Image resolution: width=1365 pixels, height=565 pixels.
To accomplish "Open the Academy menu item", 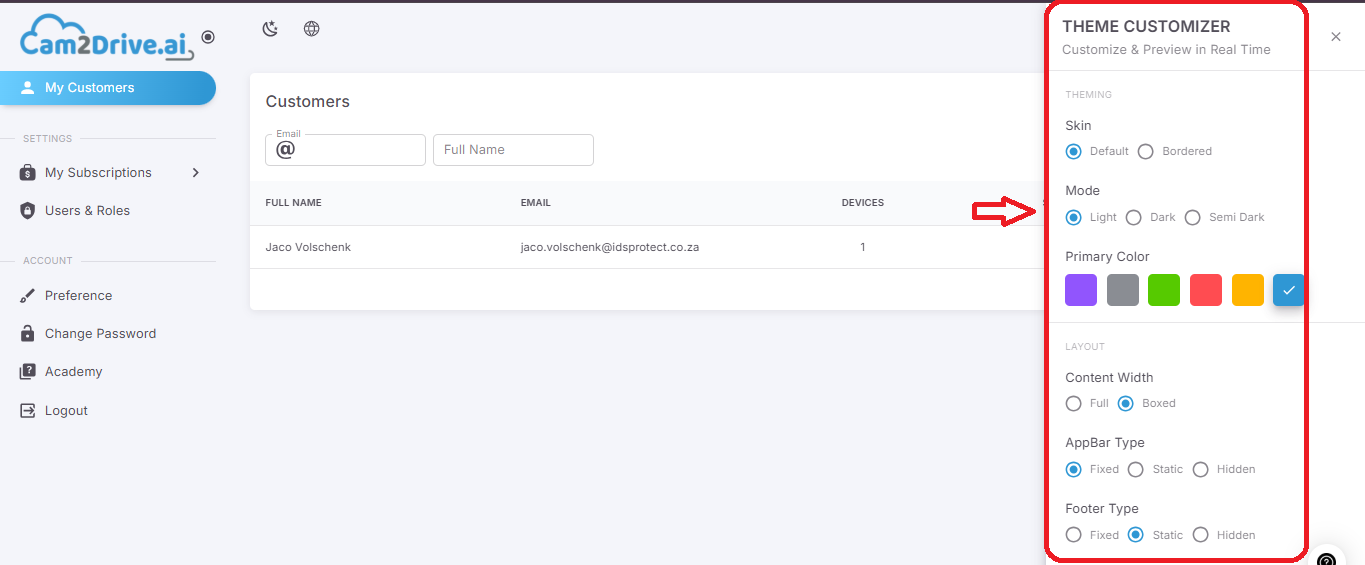I will [108, 372].
